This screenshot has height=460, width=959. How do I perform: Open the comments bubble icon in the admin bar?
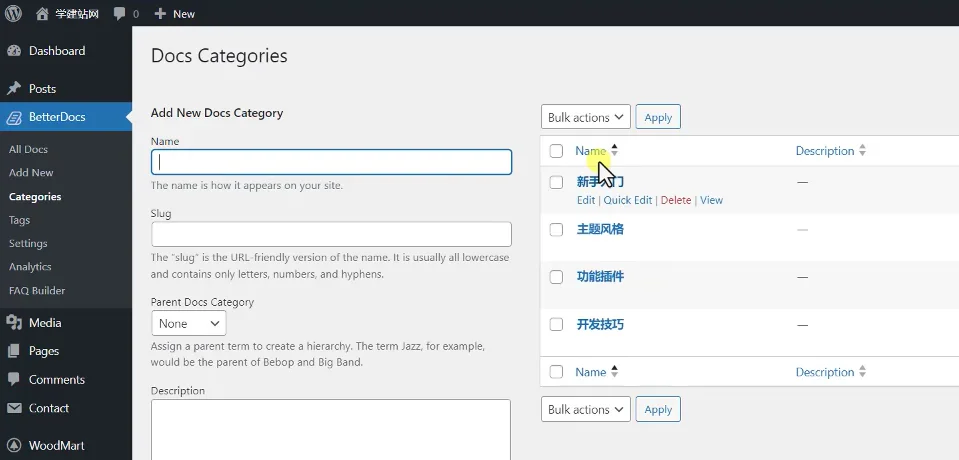[120, 13]
